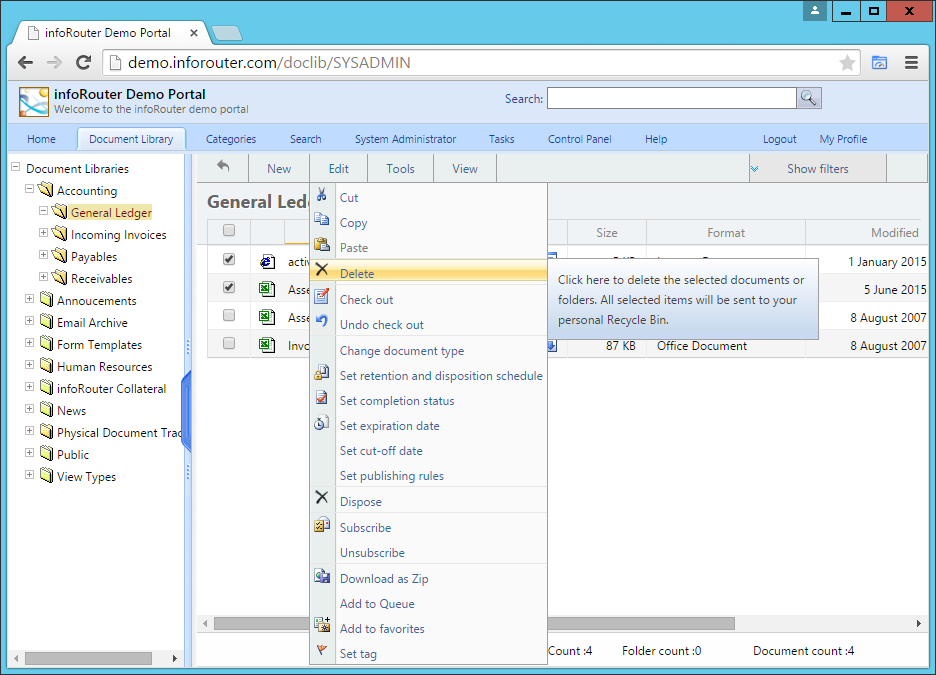The width and height of the screenshot is (936, 675).
Task: Expand the Payables folder
Action: point(44,255)
